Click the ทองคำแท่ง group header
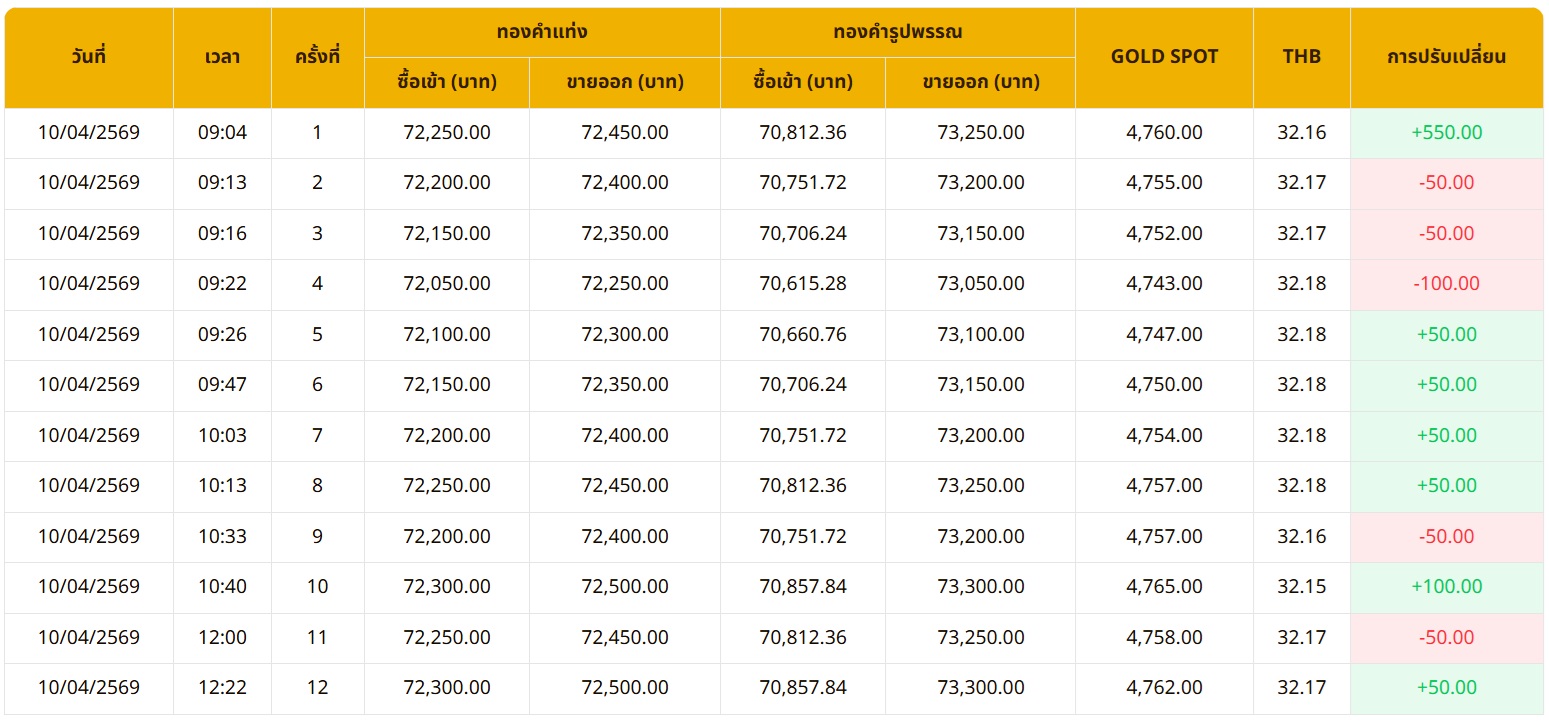The width and height of the screenshot is (1549, 723). (542, 32)
